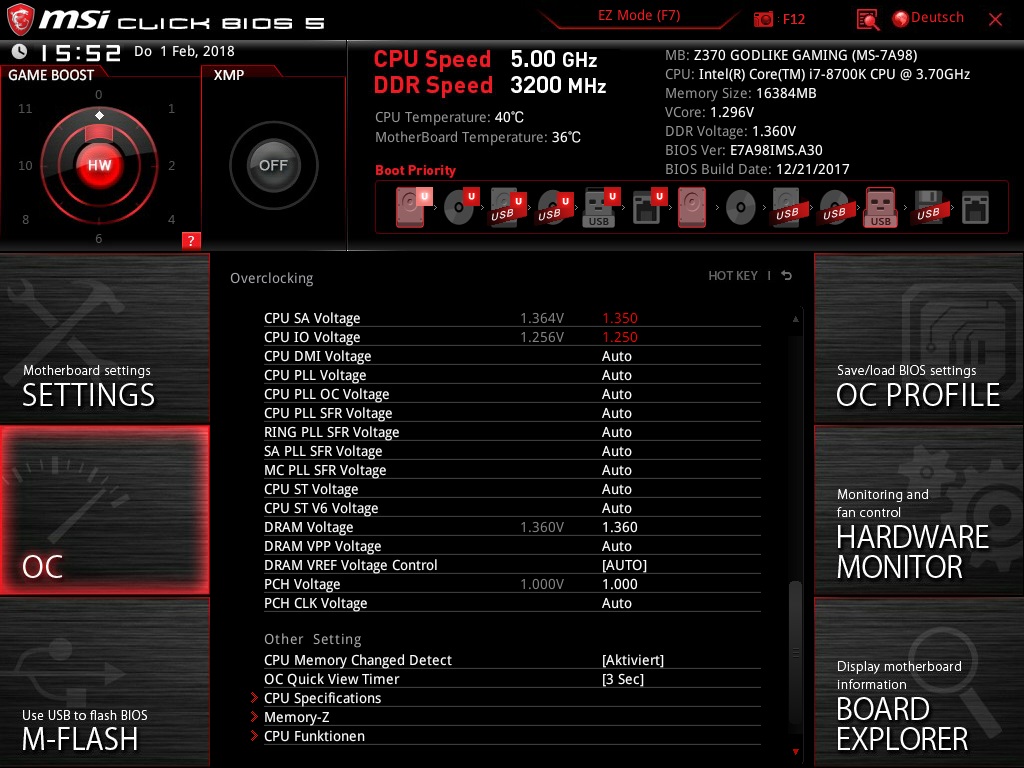Select the UEFI CD/DVD boot device icon
The image size is (1024, 768).
pos(460,207)
